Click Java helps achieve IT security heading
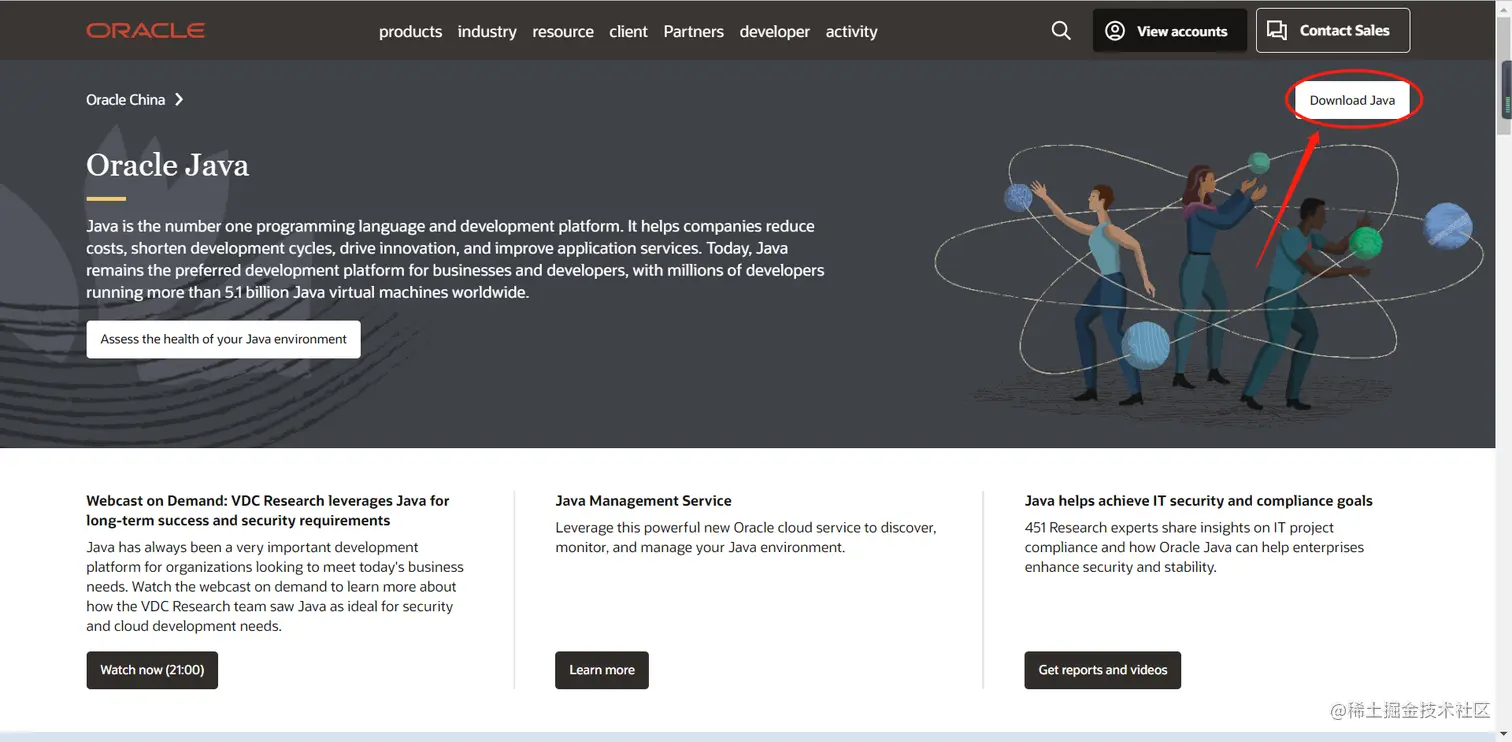Image resolution: width=1512 pixels, height=742 pixels. (1199, 501)
